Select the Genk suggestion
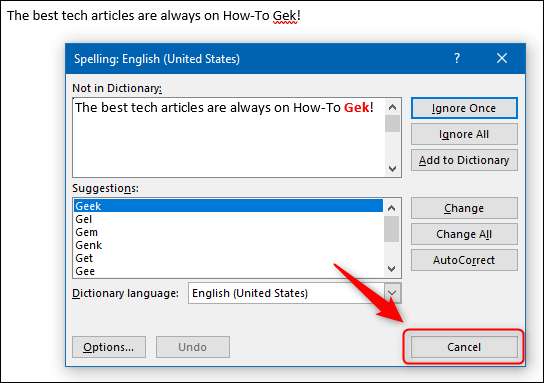The height and width of the screenshot is (383, 544). [228, 245]
